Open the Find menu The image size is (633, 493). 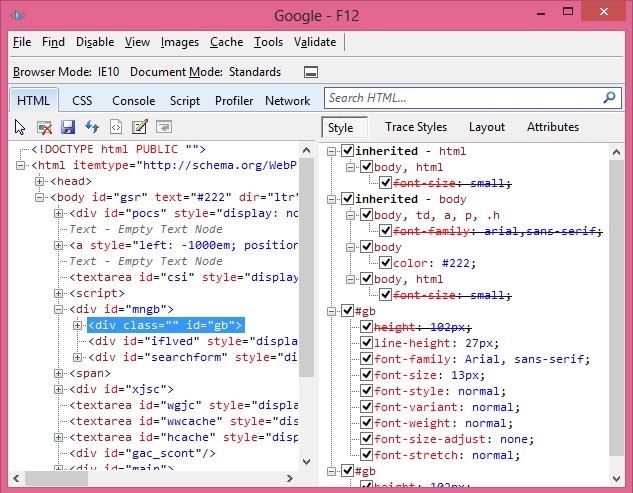53,42
